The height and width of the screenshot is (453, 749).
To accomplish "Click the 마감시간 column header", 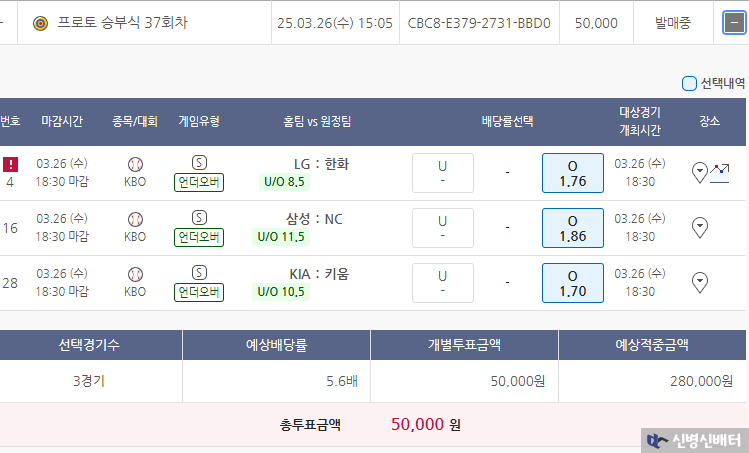I will click(62, 121).
